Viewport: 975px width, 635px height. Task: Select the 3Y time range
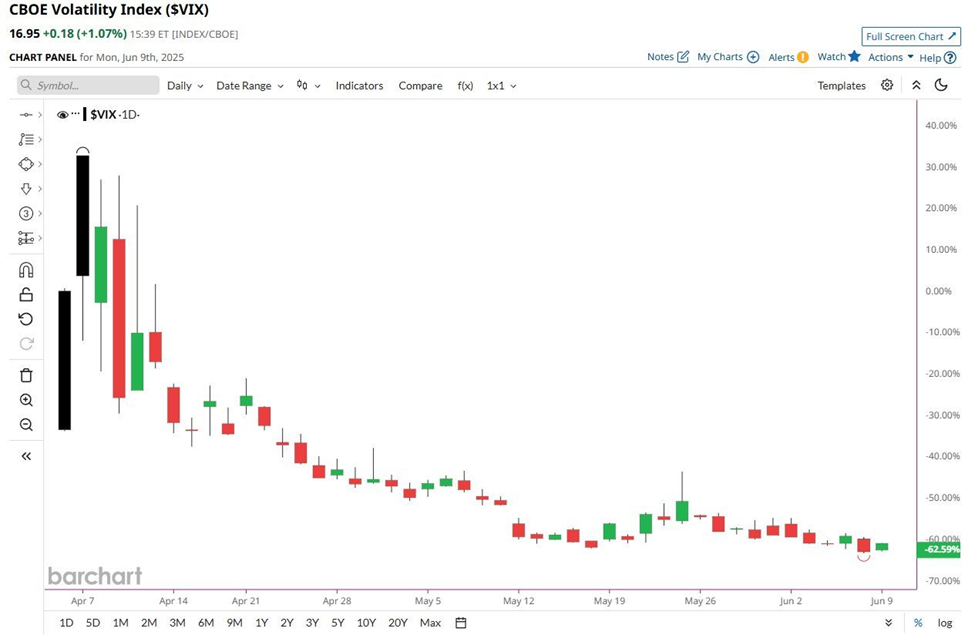312,623
